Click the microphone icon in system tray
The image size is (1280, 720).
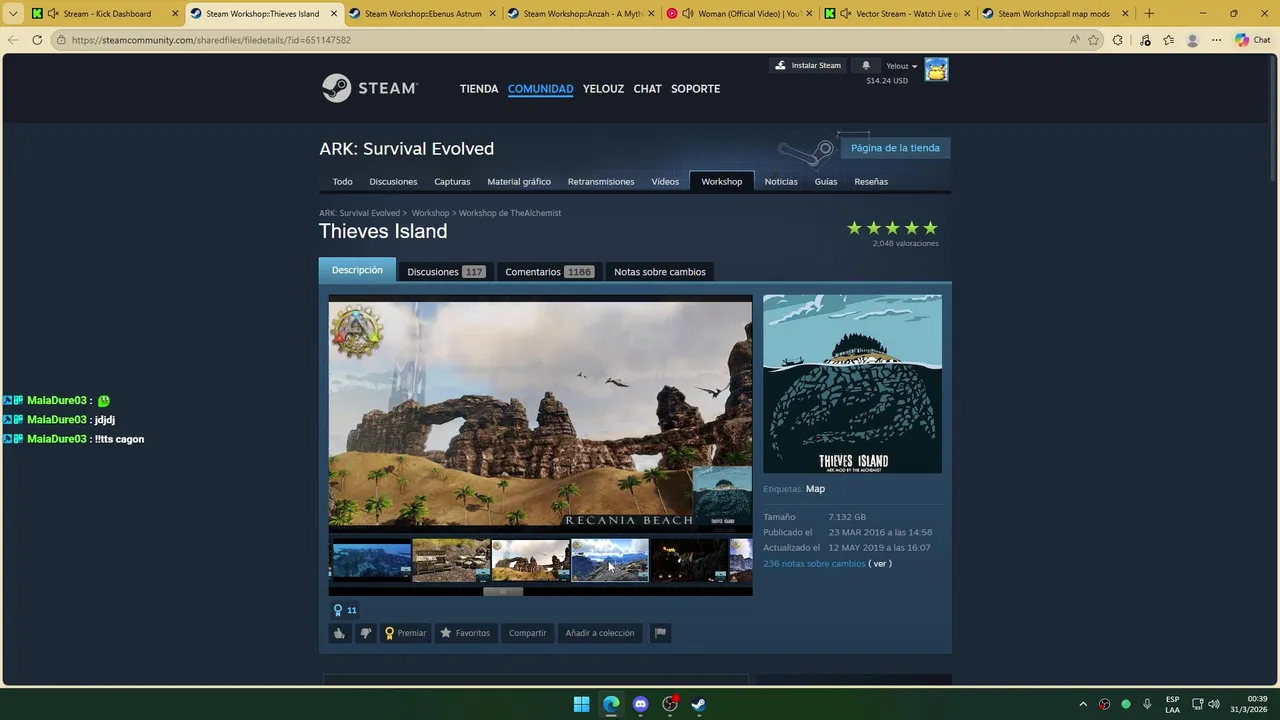coord(1147,704)
